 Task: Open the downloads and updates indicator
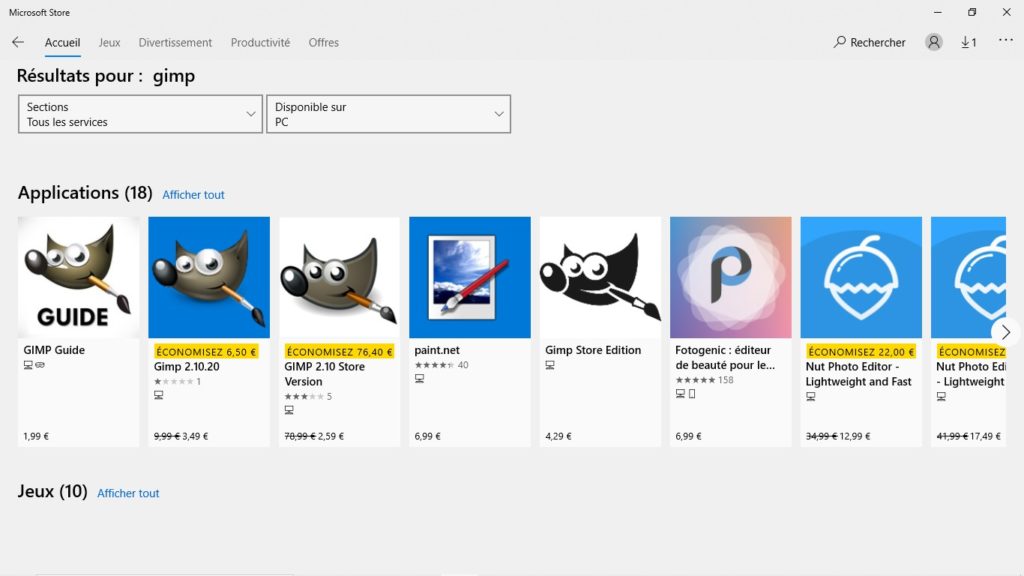pyautogui.click(x=968, y=42)
